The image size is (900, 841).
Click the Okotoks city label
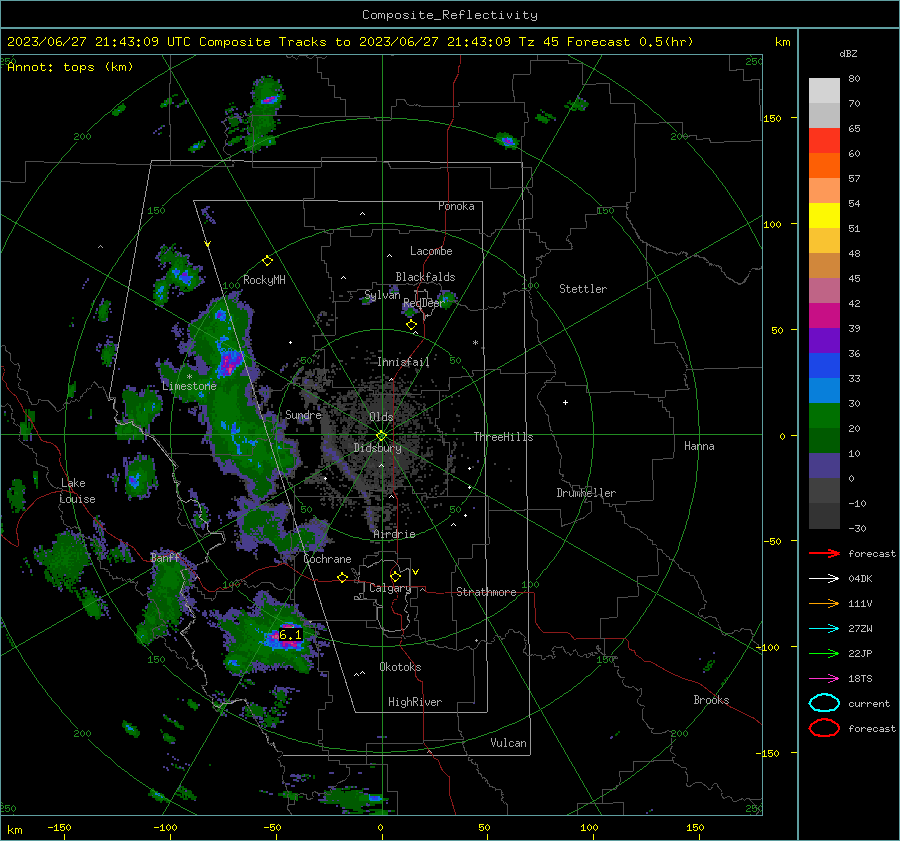pyautogui.click(x=400, y=667)
